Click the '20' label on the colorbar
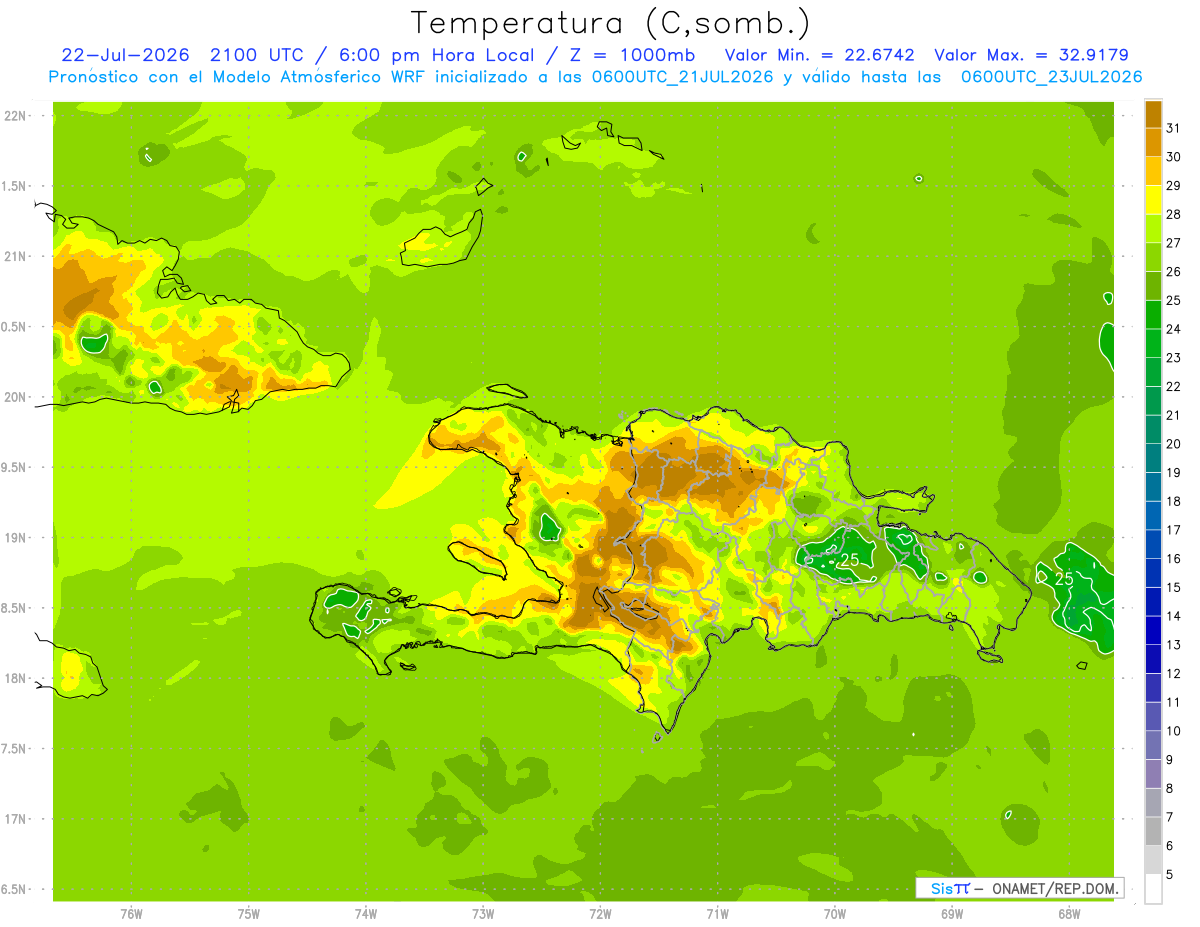 [1173, 444]
